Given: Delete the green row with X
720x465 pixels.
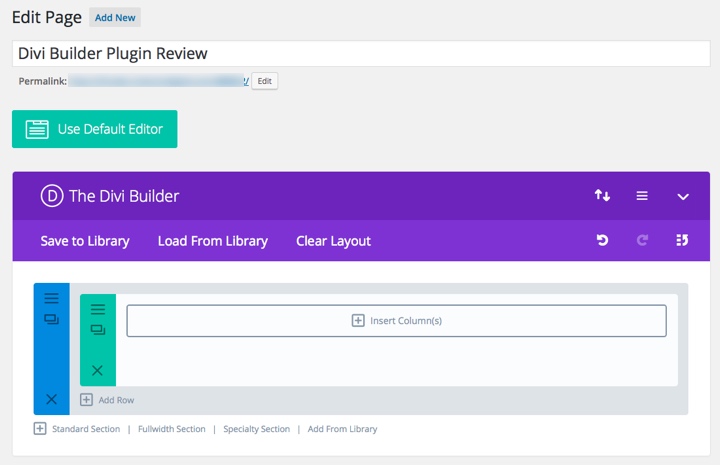Looking at the screenshot, I should (x=97, y=370).
